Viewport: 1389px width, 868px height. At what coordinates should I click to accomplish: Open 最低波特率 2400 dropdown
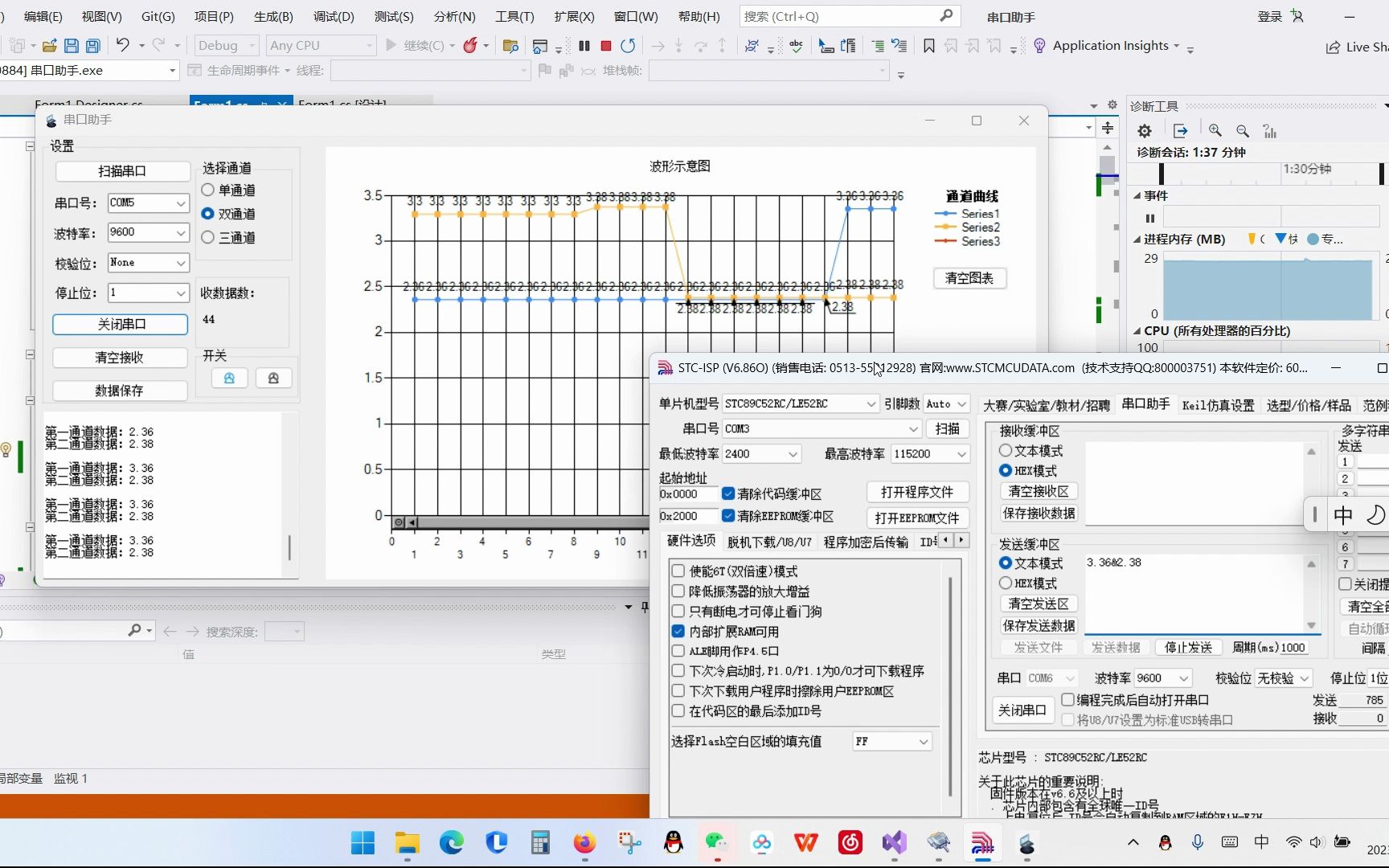coord(793,454)
